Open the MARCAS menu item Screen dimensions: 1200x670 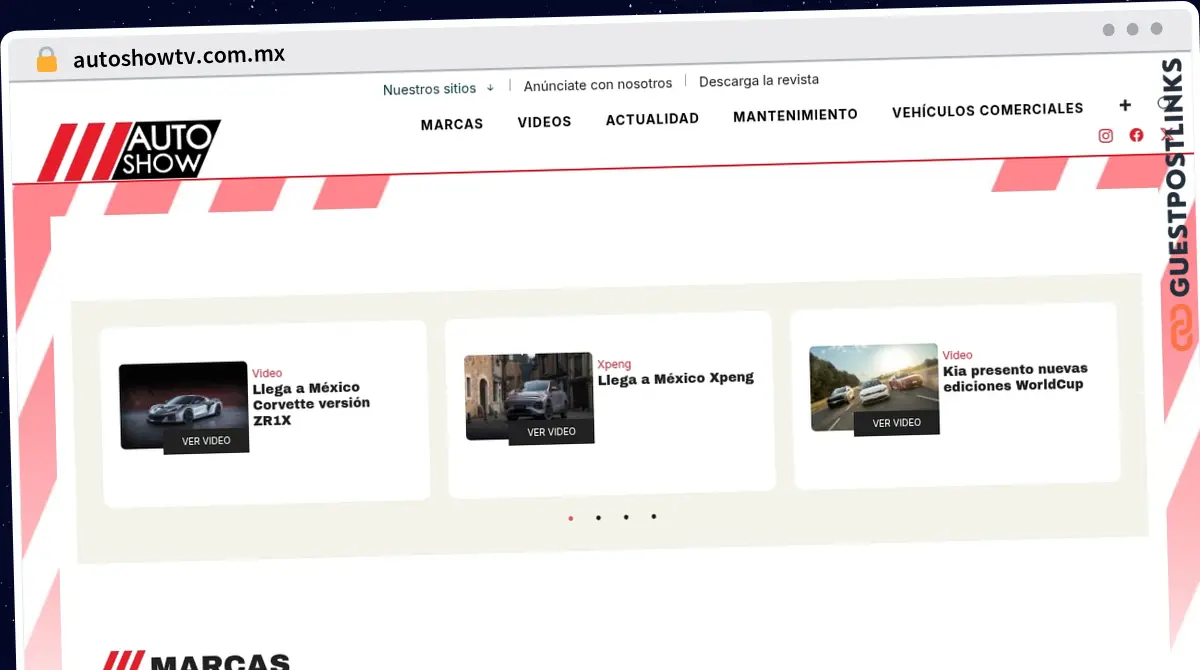point(452,124)
